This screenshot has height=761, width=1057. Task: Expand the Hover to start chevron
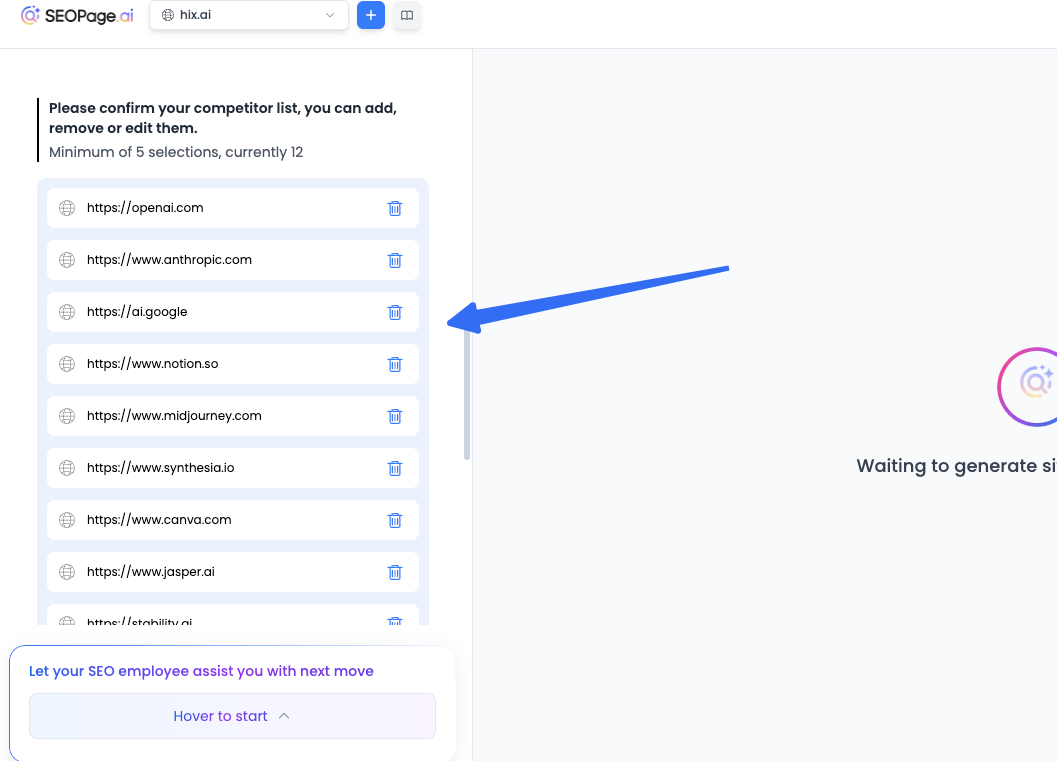[x=284, y=716]
